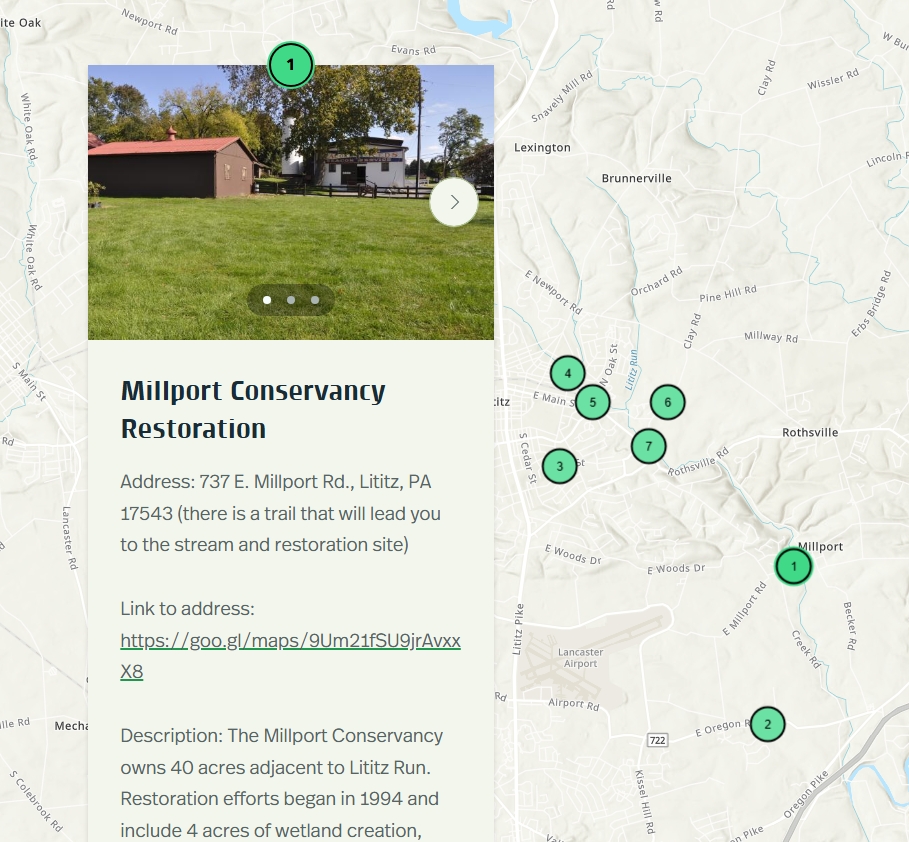The height and width of the screenshot is (842, 909).
Task: Click the Address text for 737 E. Millport Rd.
Action: (281, 513)
